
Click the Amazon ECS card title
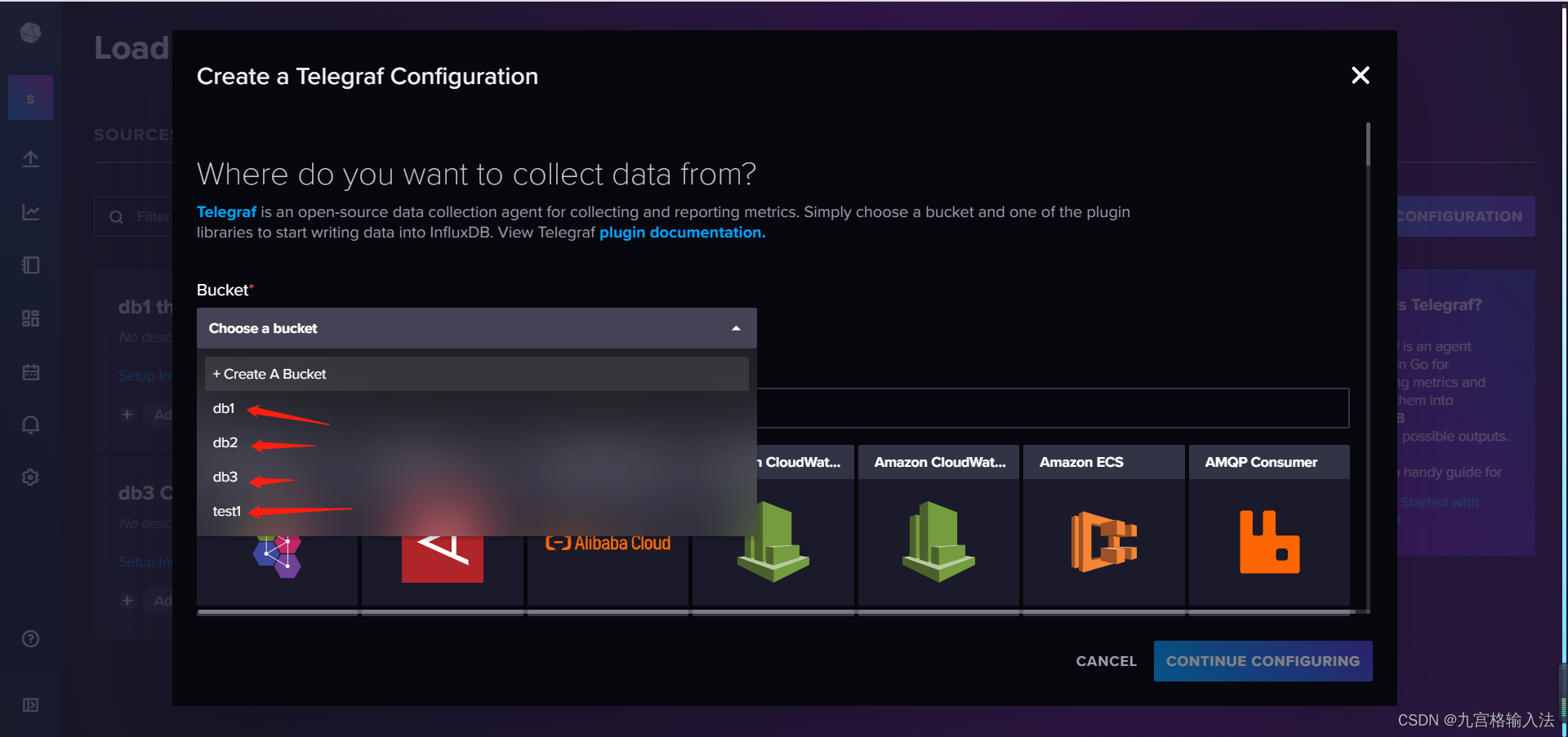click(x=1081, y=462)
